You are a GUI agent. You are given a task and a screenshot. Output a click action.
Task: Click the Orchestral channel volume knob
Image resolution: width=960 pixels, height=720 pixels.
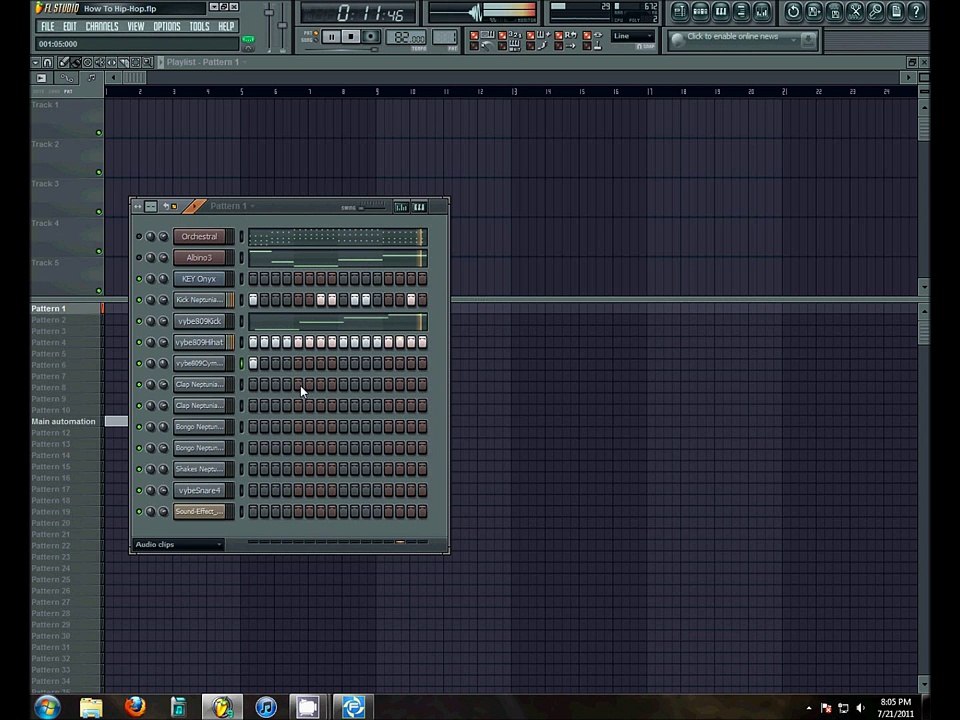[x=163, y=236]
